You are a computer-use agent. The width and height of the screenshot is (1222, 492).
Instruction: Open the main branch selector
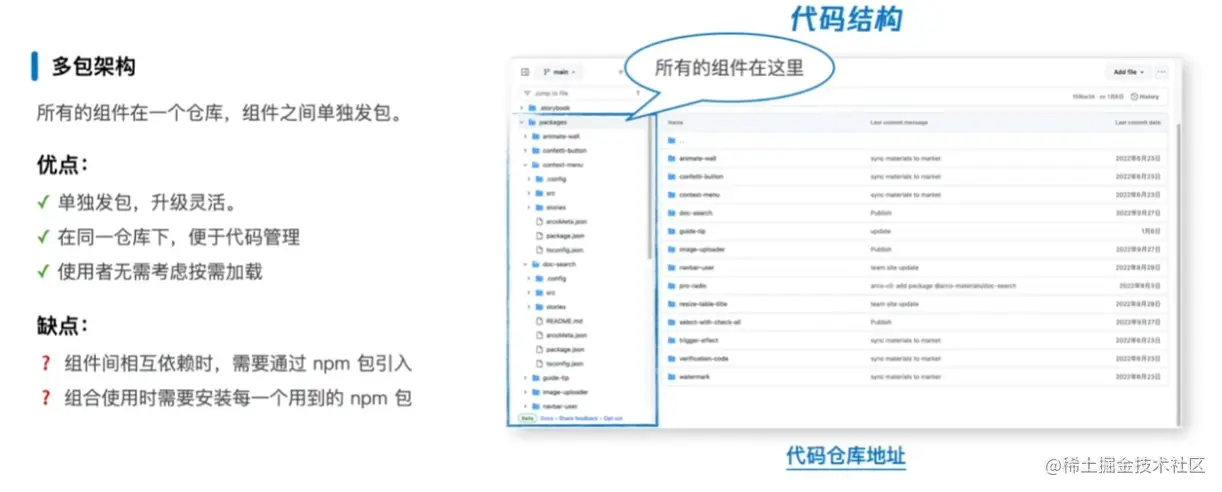point(560,72)
